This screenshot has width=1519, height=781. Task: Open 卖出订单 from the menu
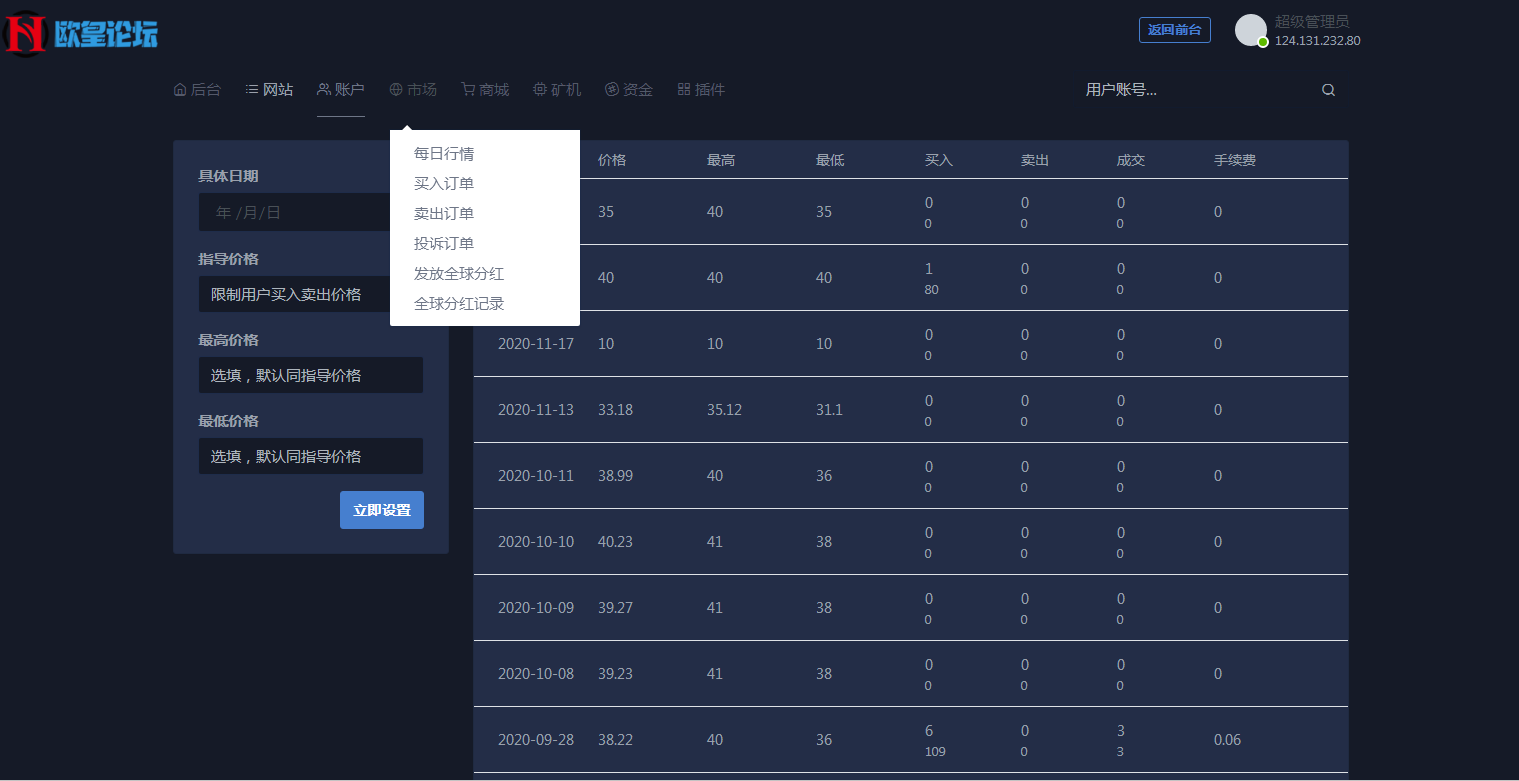click(x=442, y=213)
